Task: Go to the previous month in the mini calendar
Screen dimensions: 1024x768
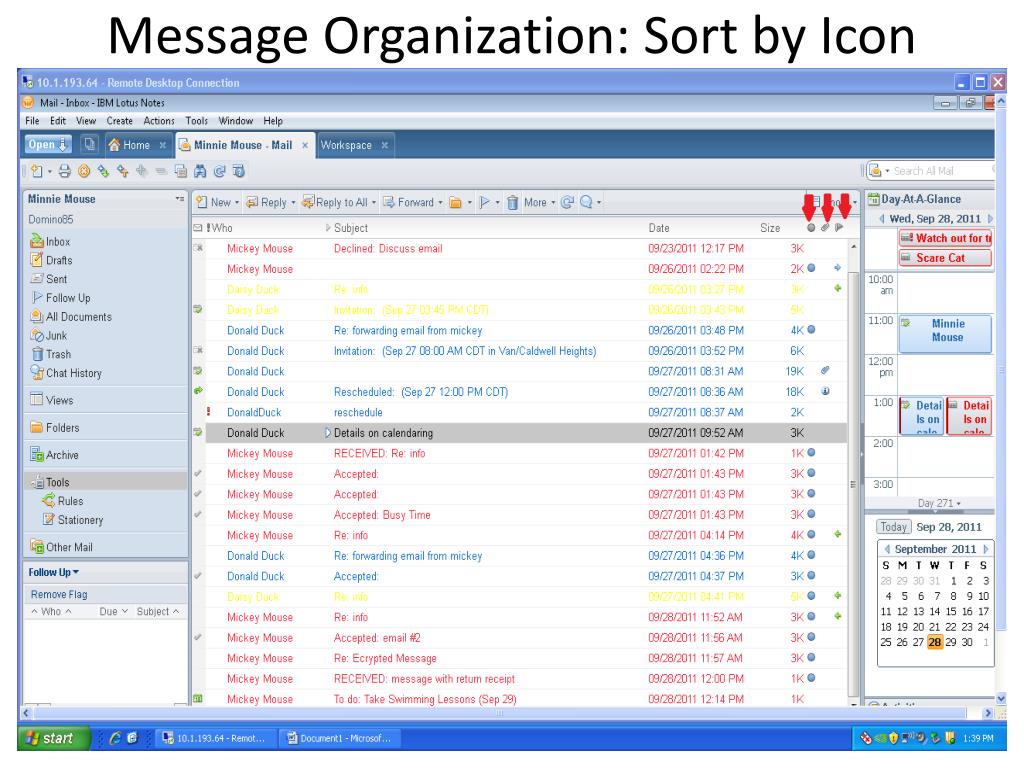Action: pos(887,549)
